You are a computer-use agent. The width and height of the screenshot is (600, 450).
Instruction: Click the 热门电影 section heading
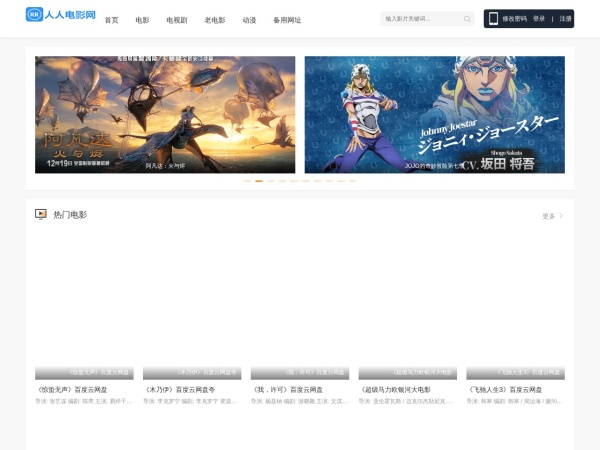tap(70, 215)
